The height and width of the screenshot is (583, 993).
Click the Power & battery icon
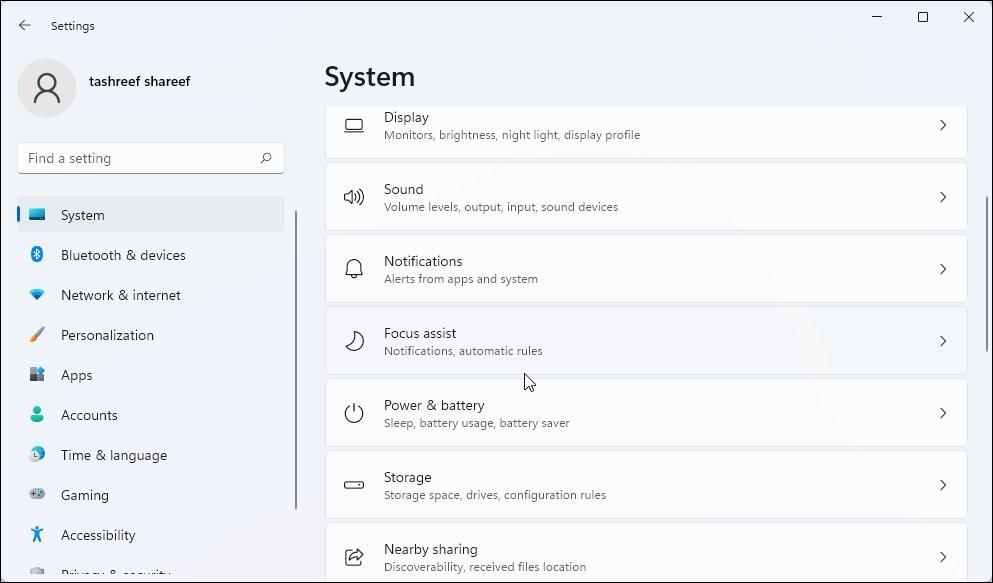354,413
